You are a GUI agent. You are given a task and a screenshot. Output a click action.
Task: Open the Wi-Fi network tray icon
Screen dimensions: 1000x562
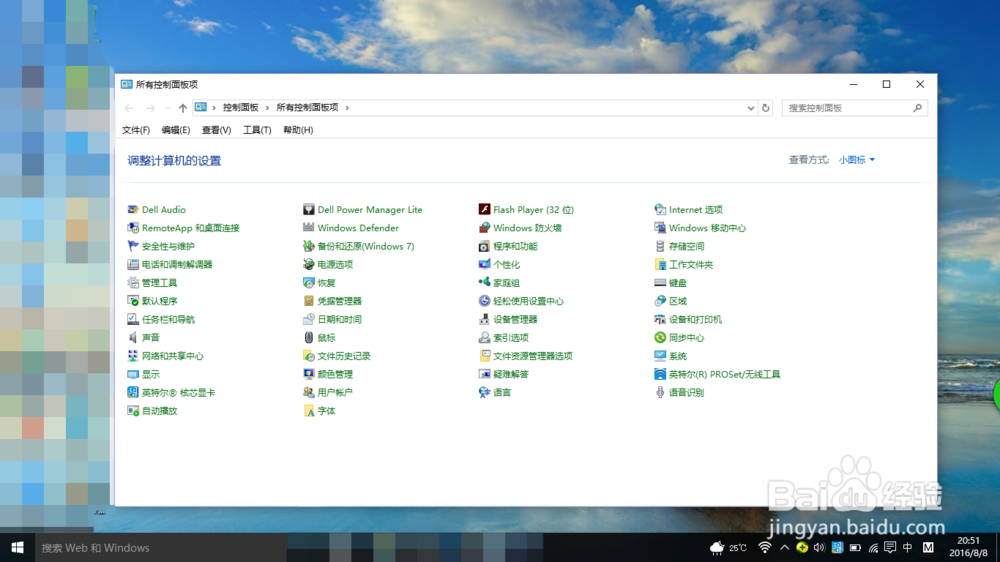[x=765, y=547]
